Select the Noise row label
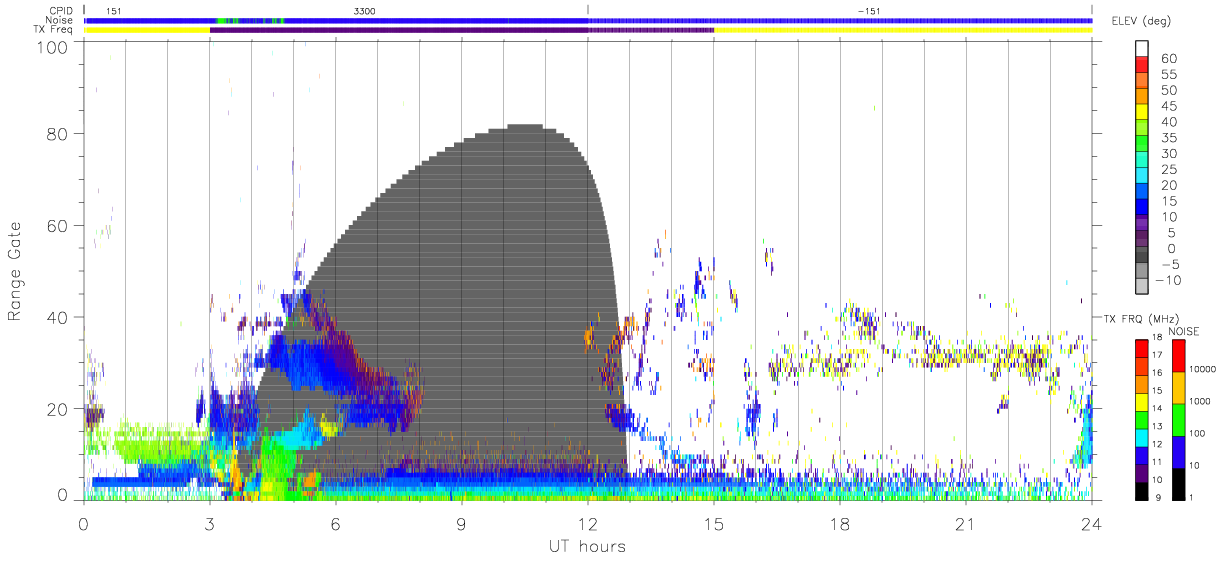The image size is (1228, 567). click(61, 20)
